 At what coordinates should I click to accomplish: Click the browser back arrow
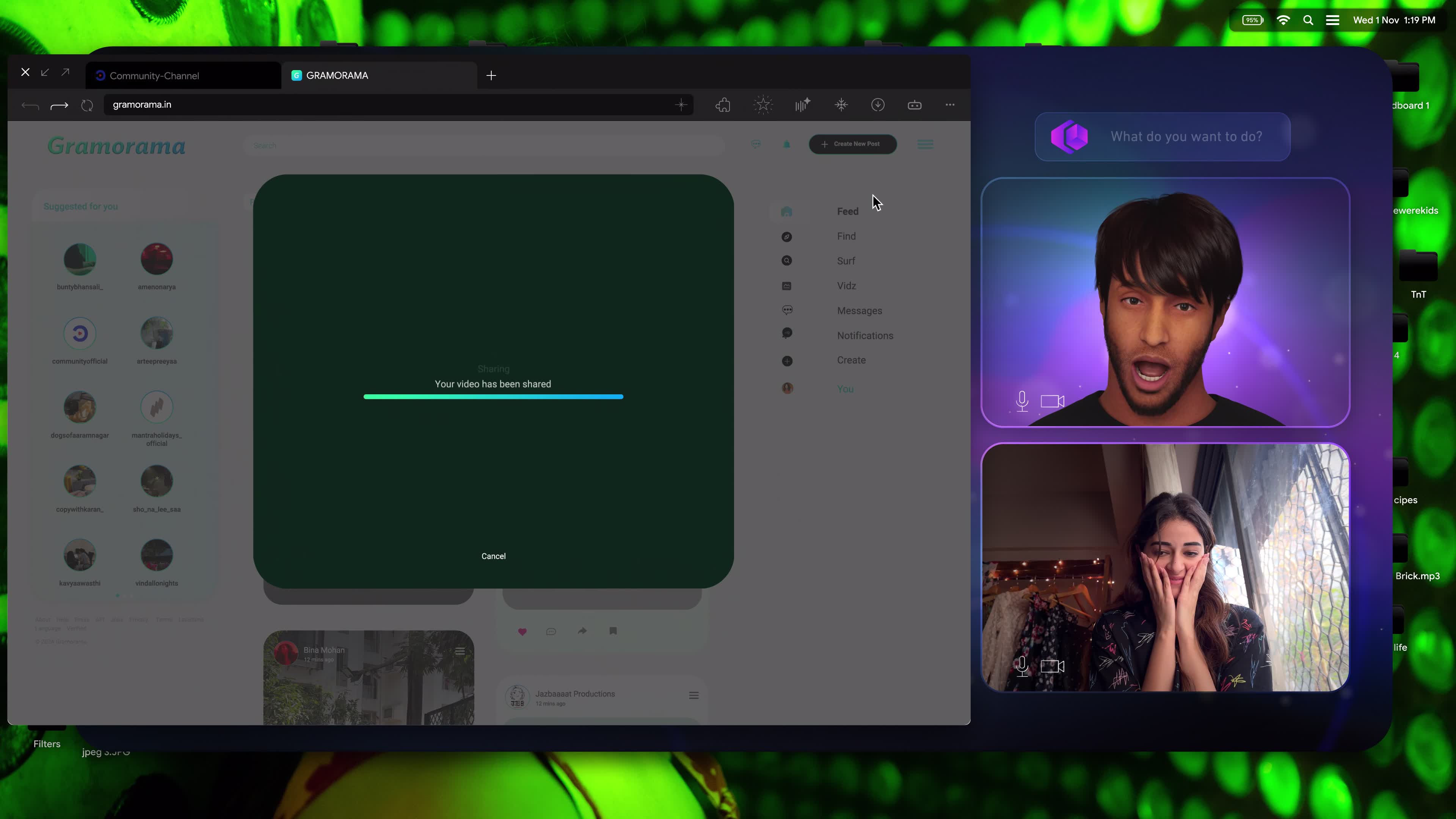[30, 106]
